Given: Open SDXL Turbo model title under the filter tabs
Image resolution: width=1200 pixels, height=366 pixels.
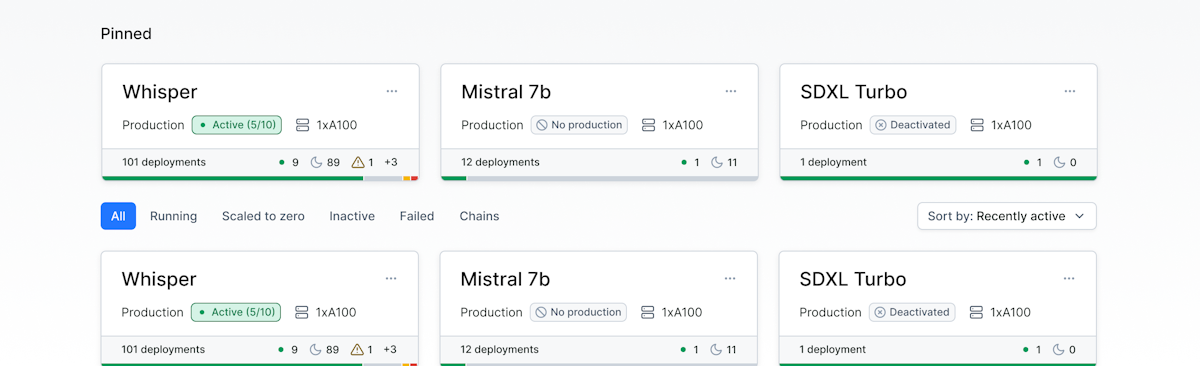Looking at the screenshot, I should 852,279.
